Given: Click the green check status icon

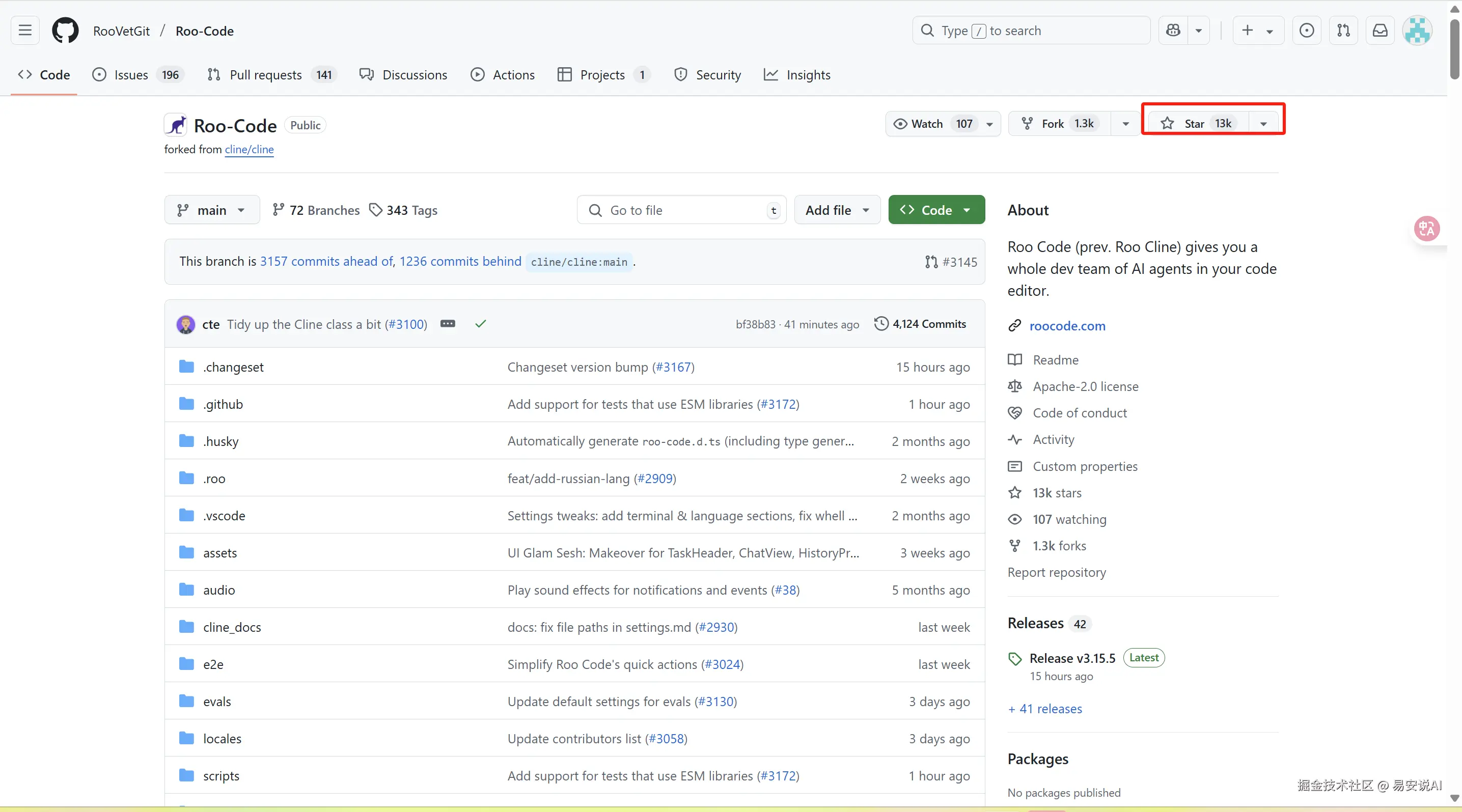Looking at the screenshot, I should coord(481,324).
